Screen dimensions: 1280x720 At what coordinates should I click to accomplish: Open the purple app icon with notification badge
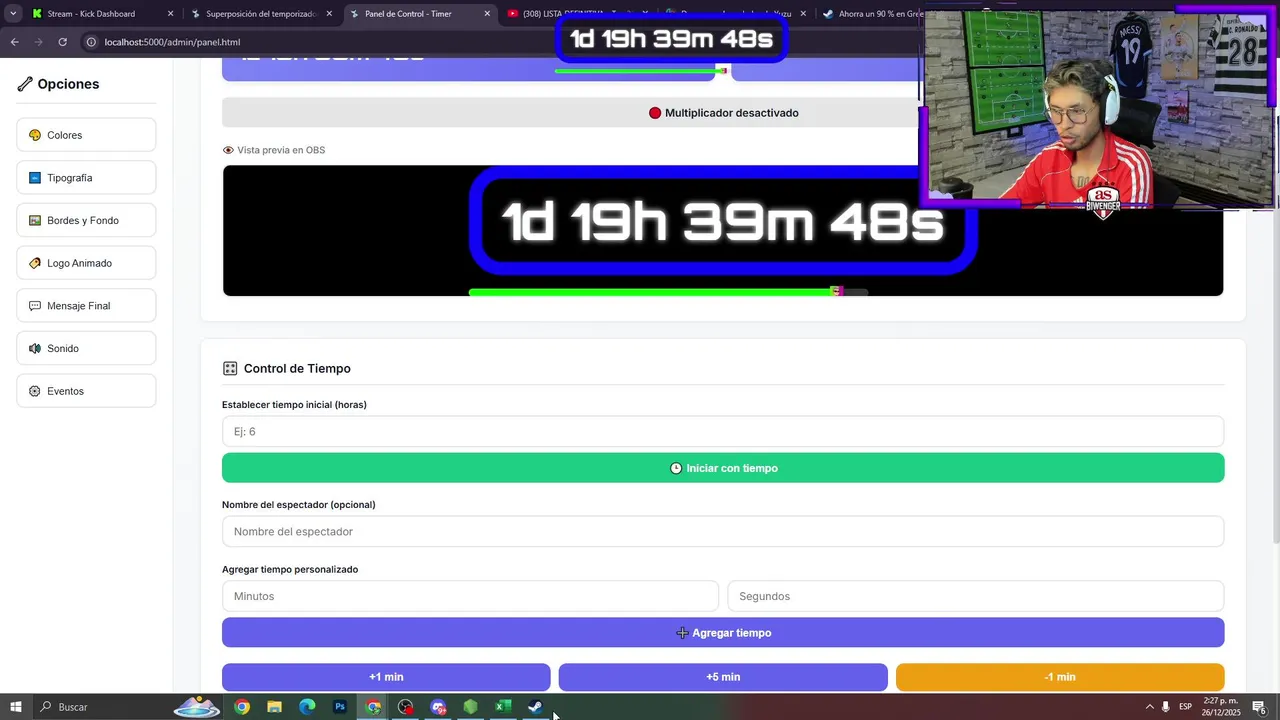coord(438,707)
